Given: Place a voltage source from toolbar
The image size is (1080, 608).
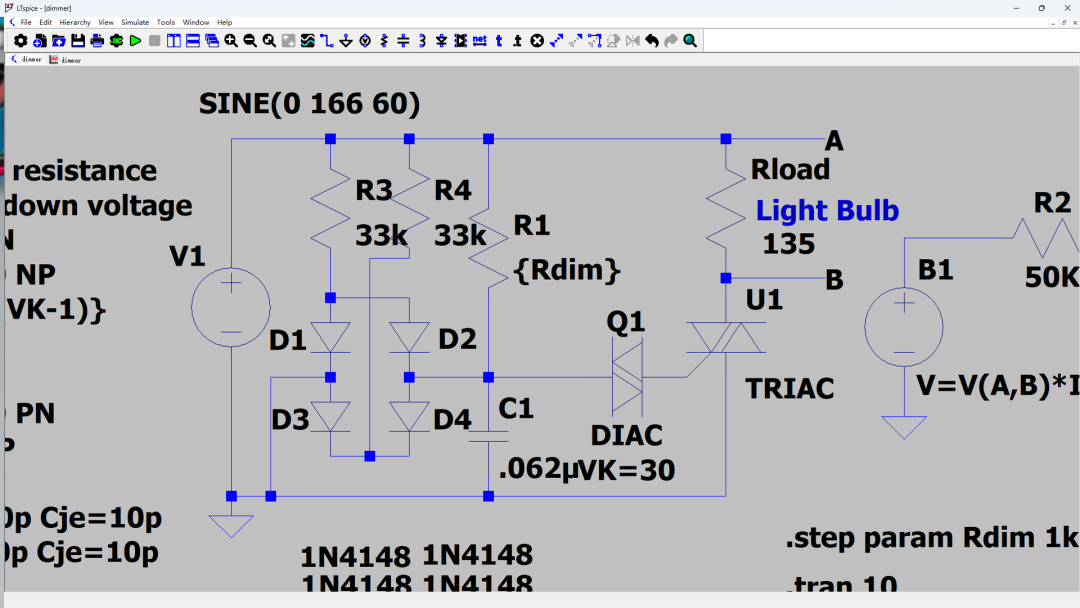Looking at the screenshot, I should click(365, 41).
